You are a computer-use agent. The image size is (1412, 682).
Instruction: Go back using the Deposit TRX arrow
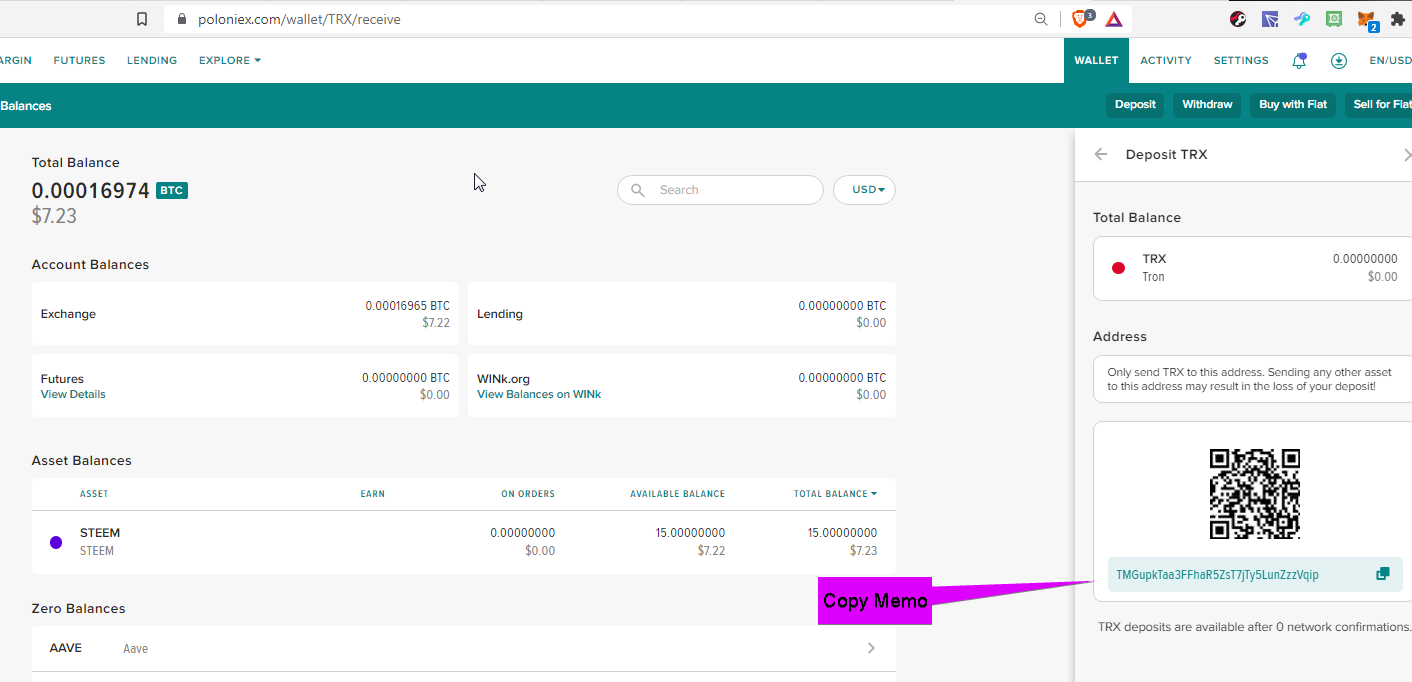coord(1101,154)
